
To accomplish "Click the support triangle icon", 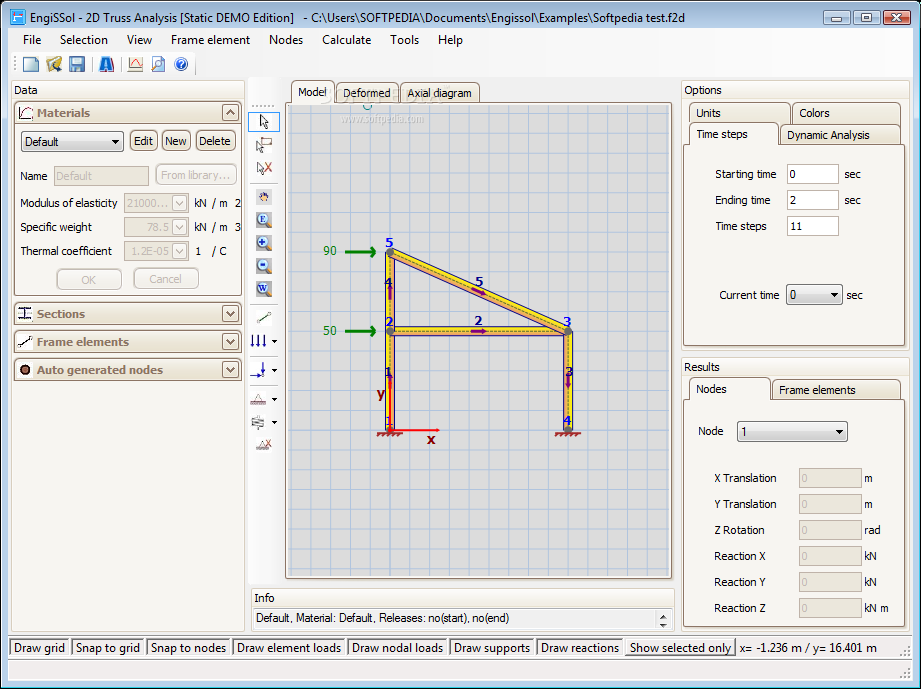I will (x=258, y=399).
